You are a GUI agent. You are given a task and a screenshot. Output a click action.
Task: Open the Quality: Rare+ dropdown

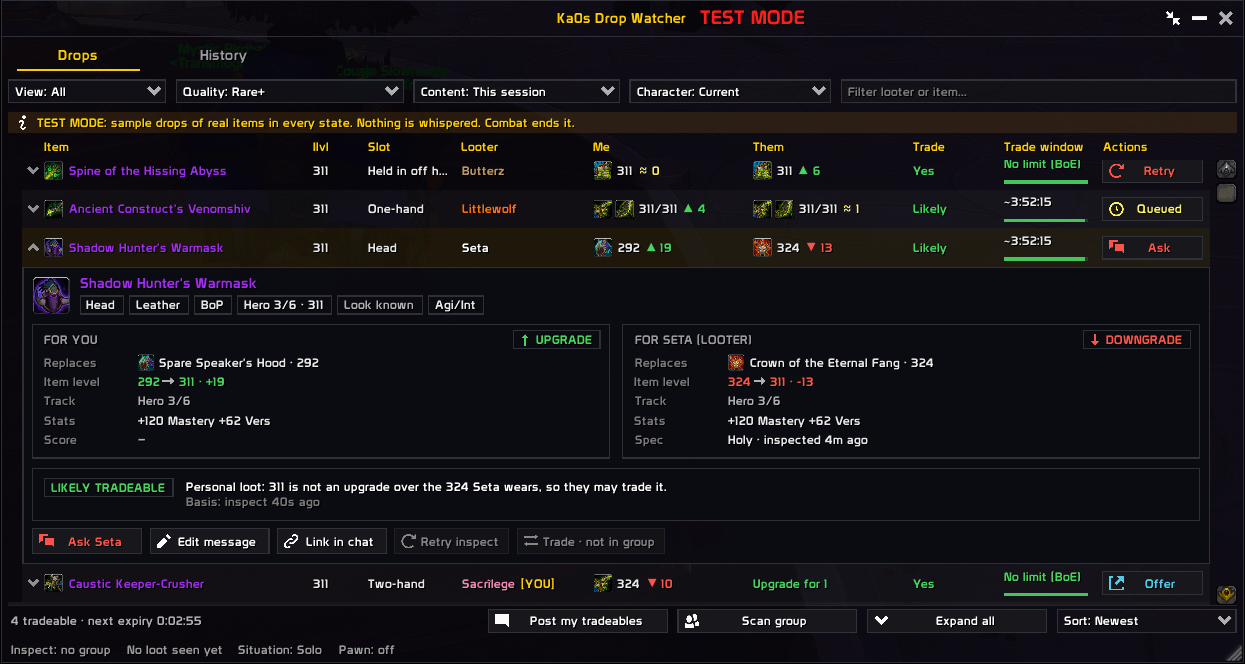point(290,91)
